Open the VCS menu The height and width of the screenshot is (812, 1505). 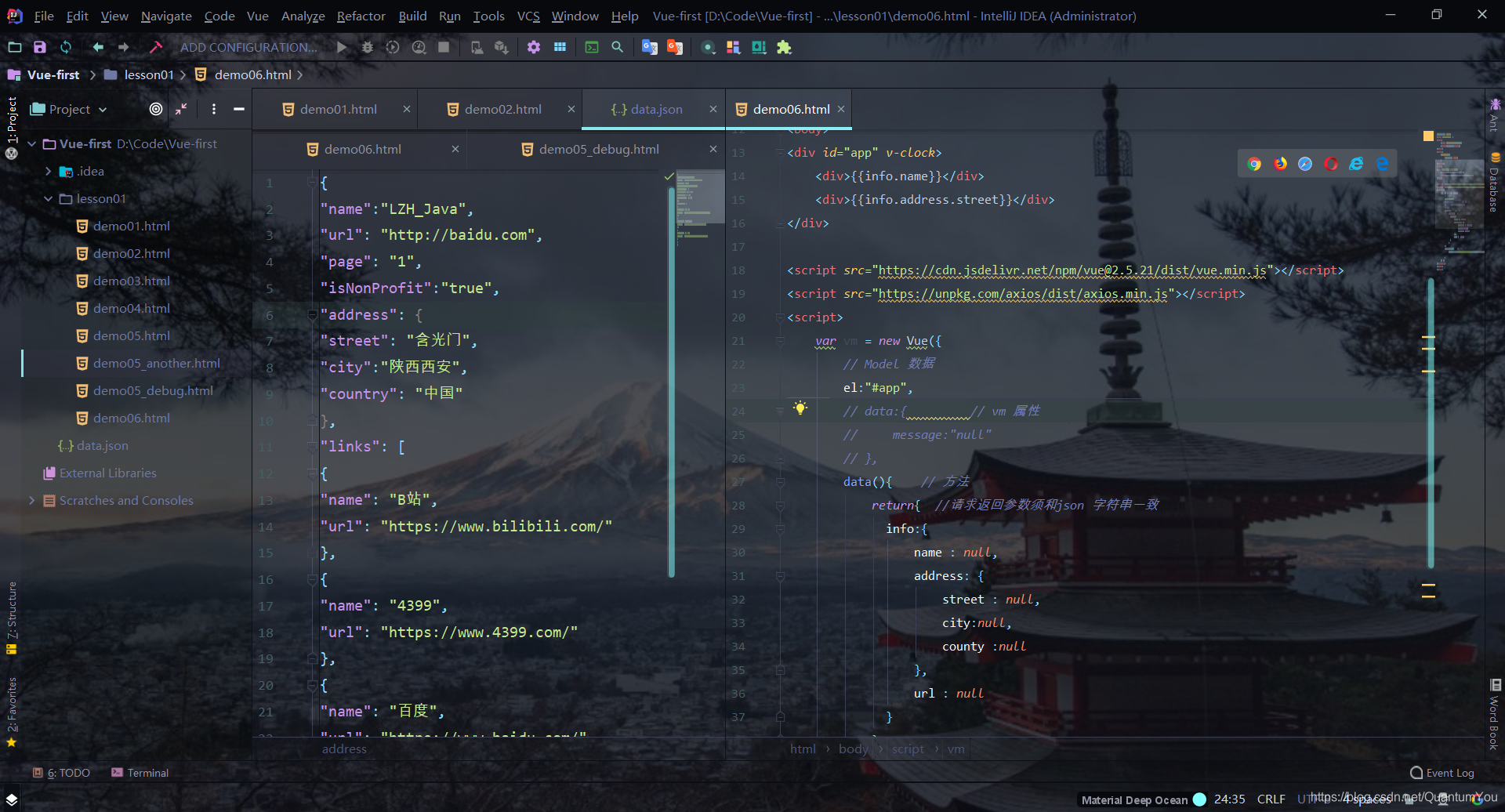(x=528, y=16)
